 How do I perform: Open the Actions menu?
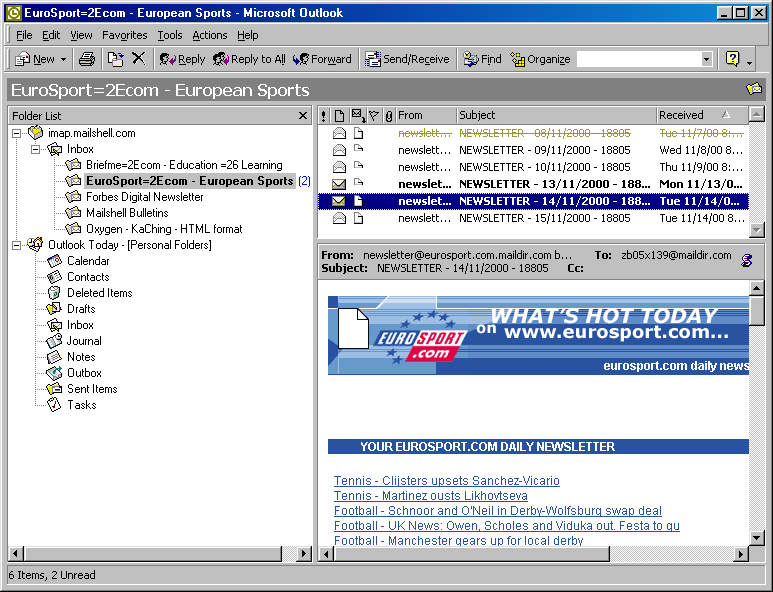coord(210,35)
